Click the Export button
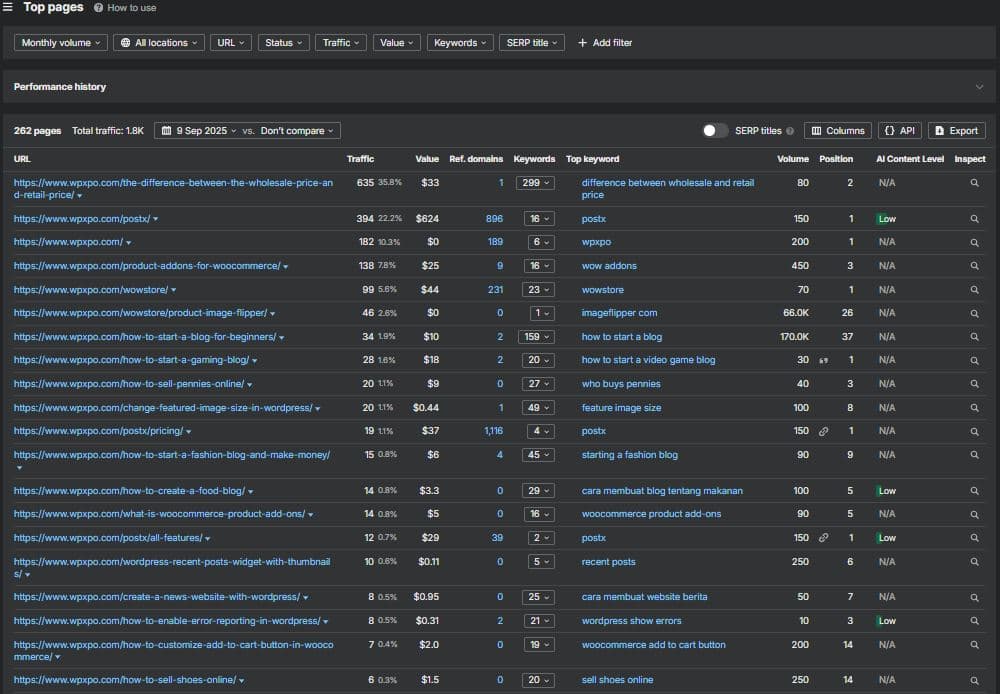 pos(956,131)
